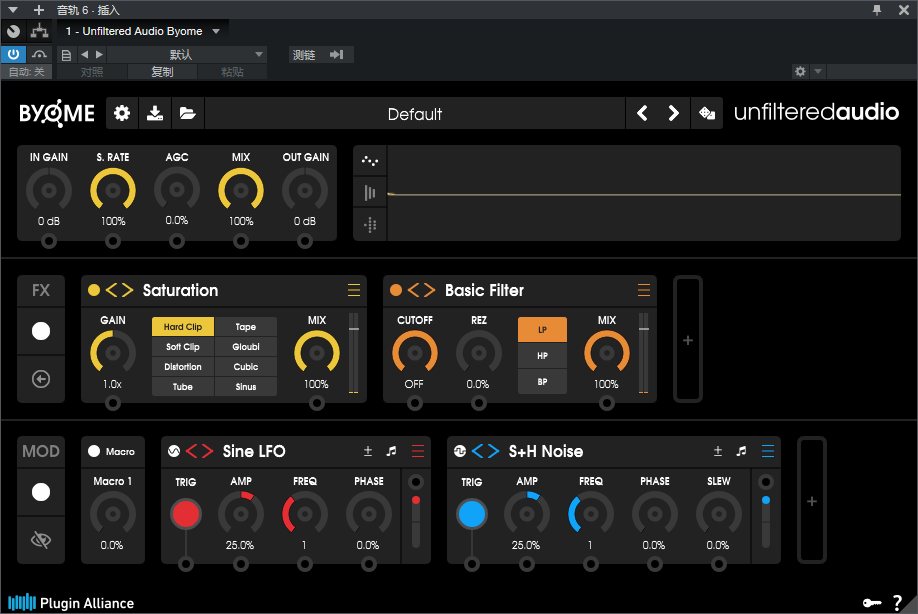The width and height of the screenshot is (918, 614).
Task: Change Sine LFO module type with arrows
Action: tap(200, 451)
